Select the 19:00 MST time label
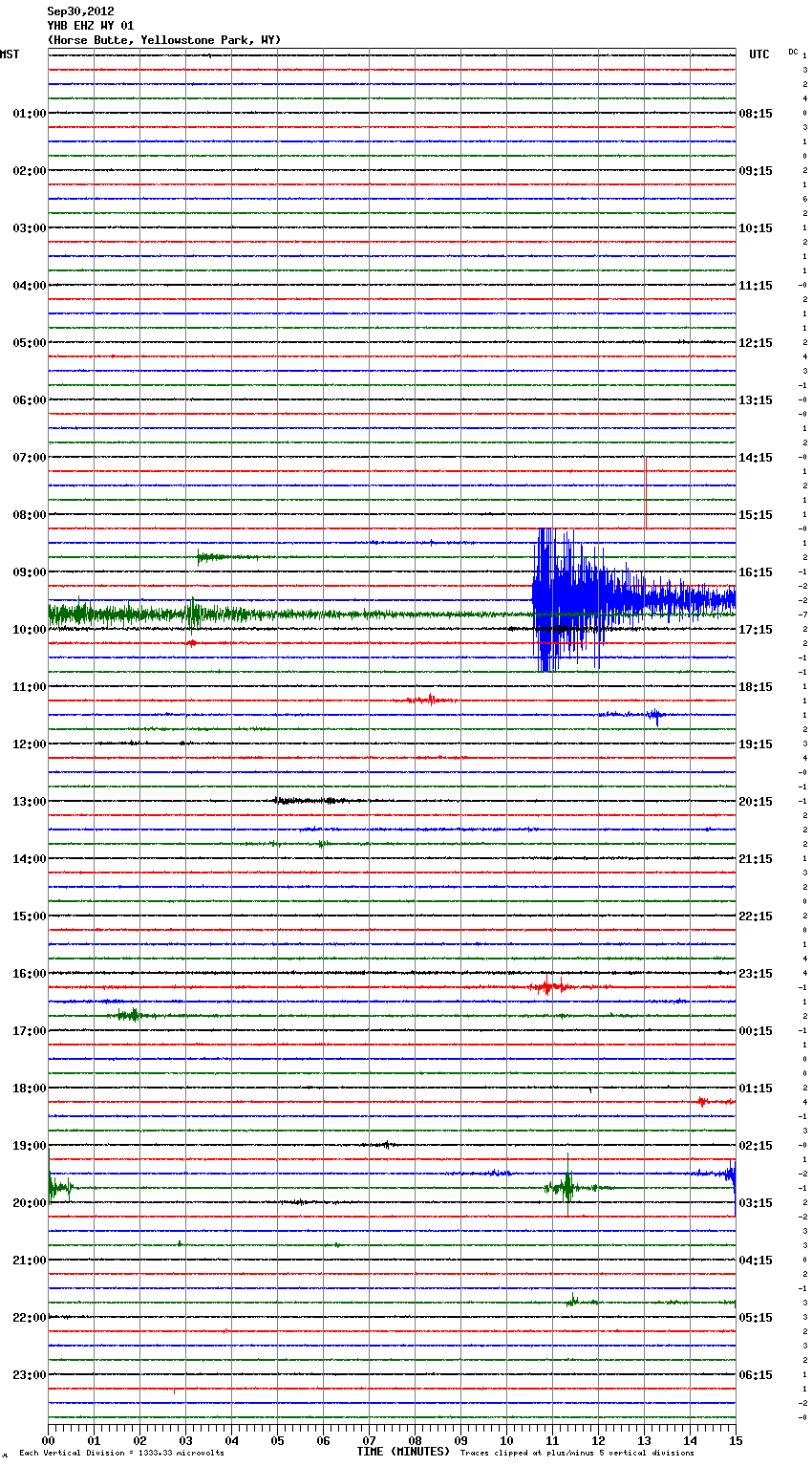Viewport: 812px width, 1466px height. click(30, 1146)
